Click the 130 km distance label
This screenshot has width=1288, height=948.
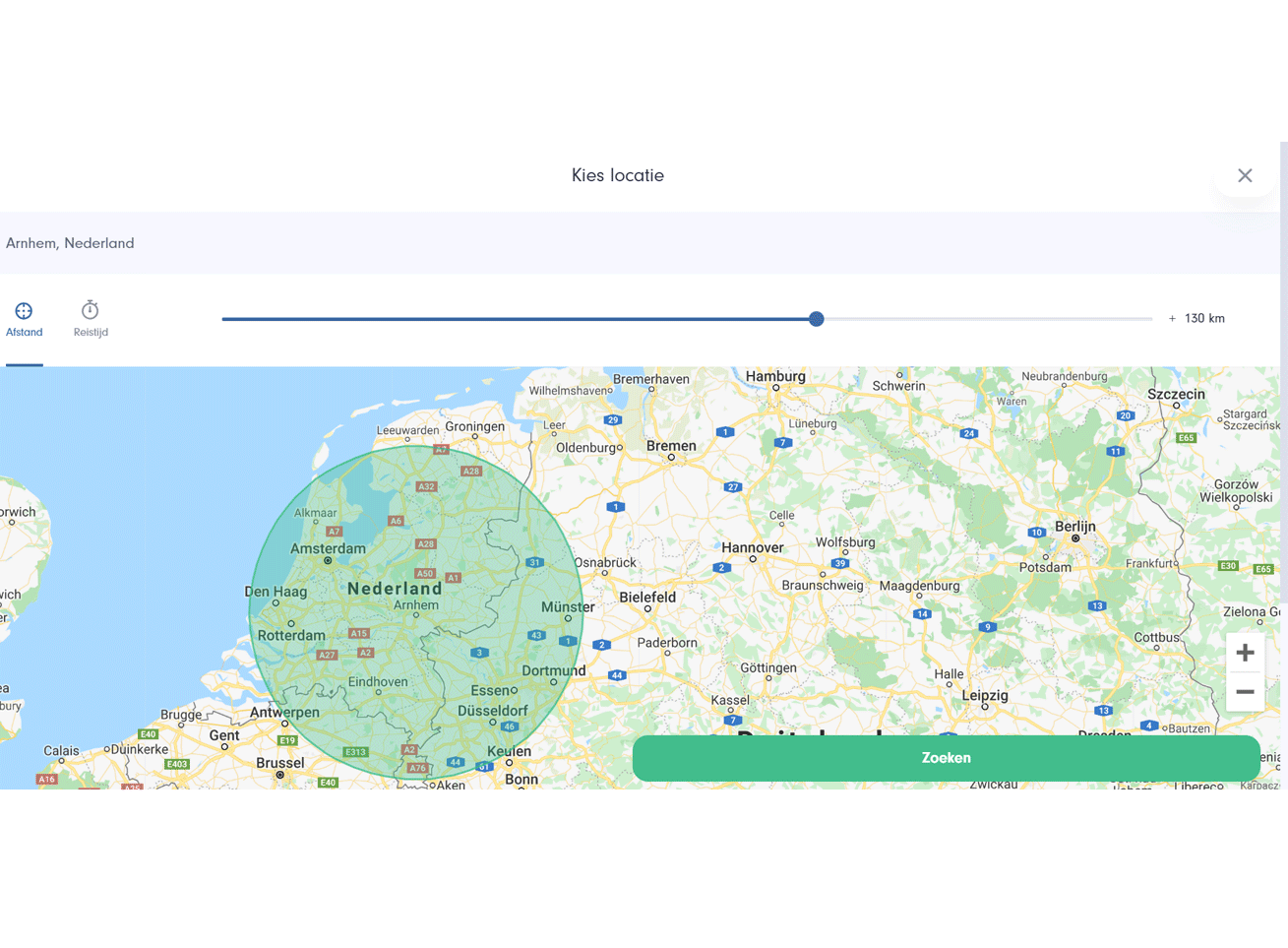point(1203,319)
